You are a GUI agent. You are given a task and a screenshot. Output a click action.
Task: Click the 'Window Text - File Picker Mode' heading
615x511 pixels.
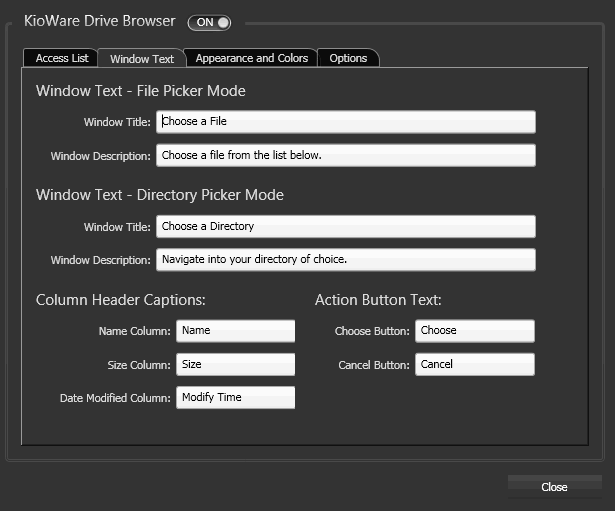(x=140, y=91)
